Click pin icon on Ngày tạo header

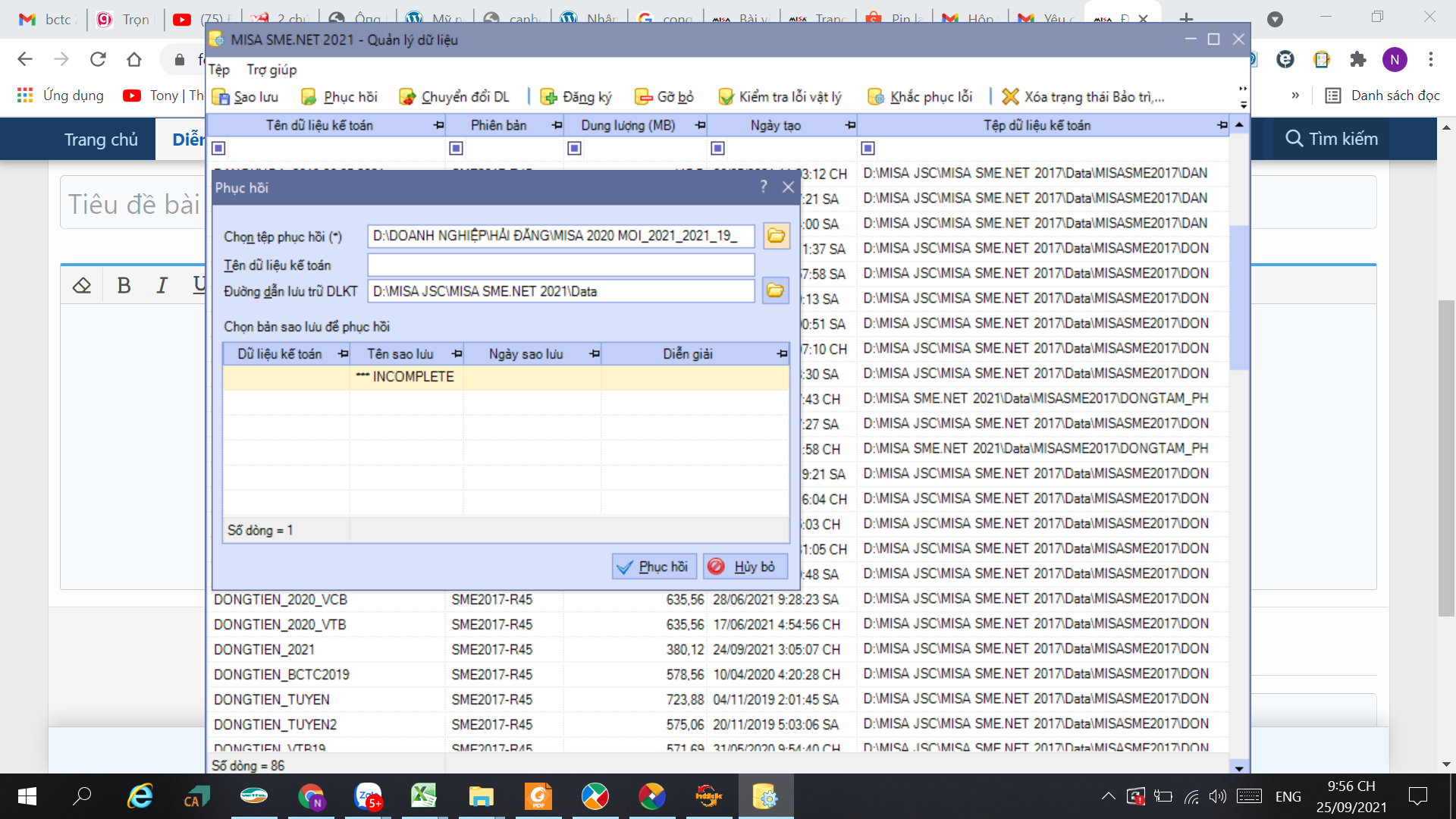point(850,125)
